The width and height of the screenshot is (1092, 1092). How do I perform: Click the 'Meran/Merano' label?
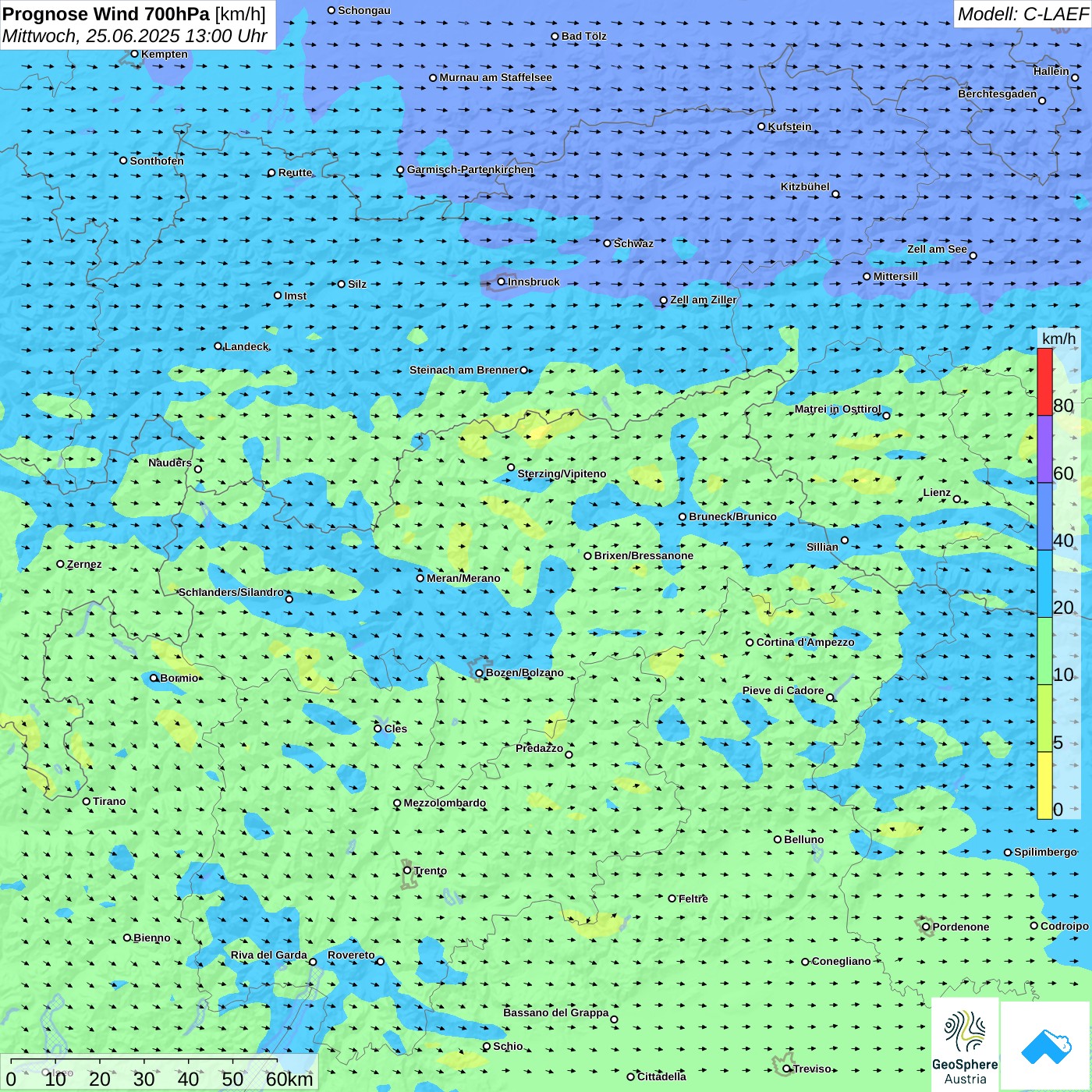pos(463,578)
